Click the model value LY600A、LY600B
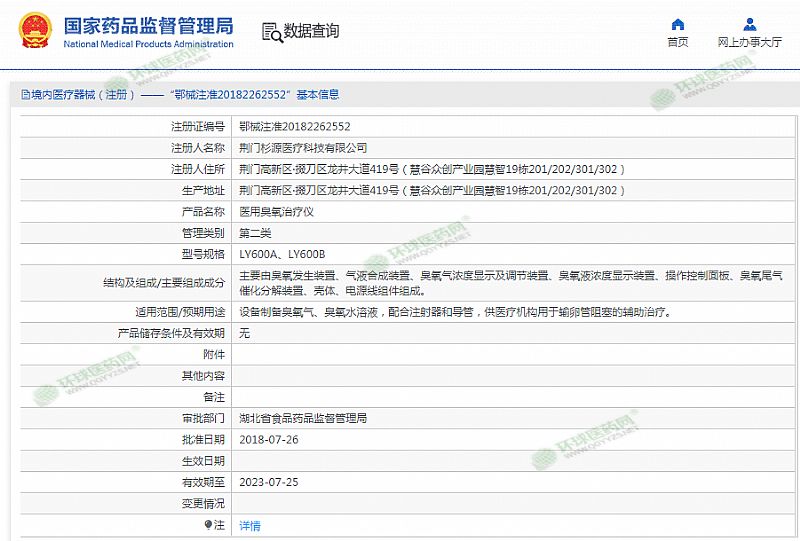The height and width of the screenshot is (541, 800). [282, 254]
